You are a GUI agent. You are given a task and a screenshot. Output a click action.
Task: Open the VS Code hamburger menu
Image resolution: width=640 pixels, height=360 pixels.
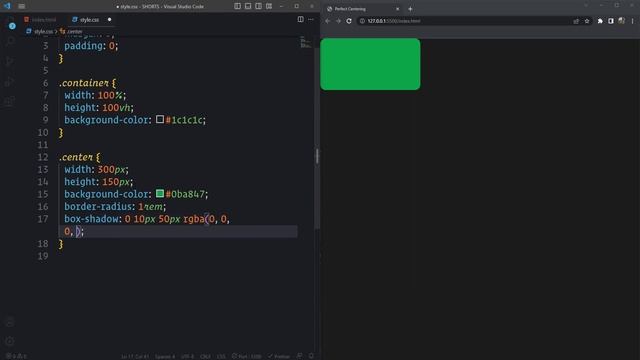tap(22, 6)
